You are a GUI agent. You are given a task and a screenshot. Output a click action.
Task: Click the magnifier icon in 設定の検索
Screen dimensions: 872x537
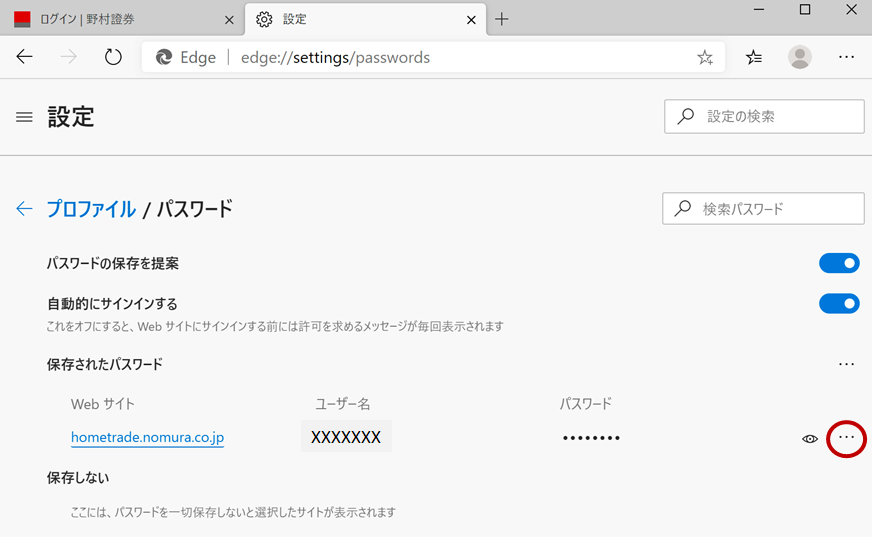pyautogui.click(x=686, y=116)
